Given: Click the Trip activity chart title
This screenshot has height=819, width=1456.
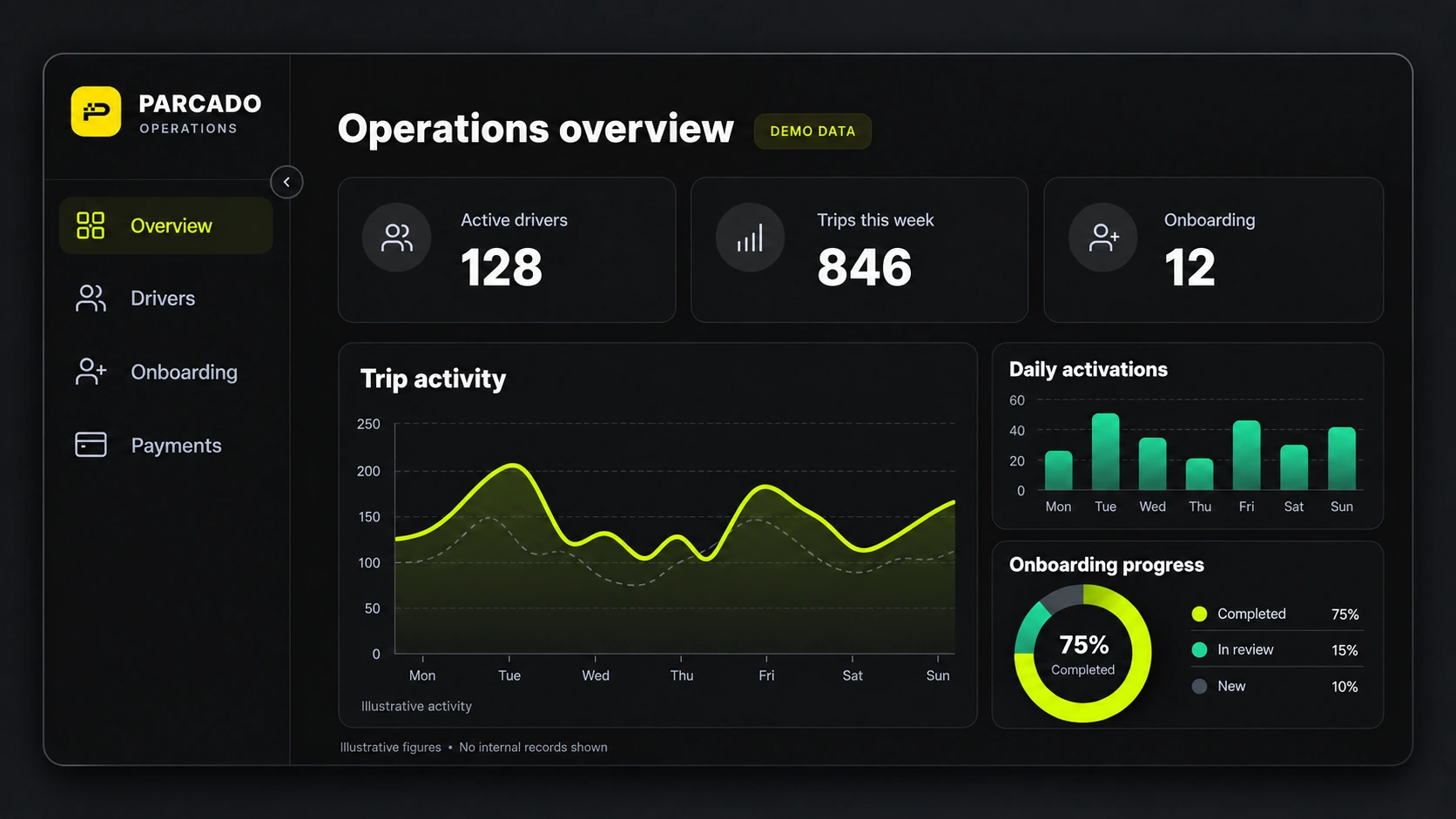Looking at the screenshot, I should 433,379.
